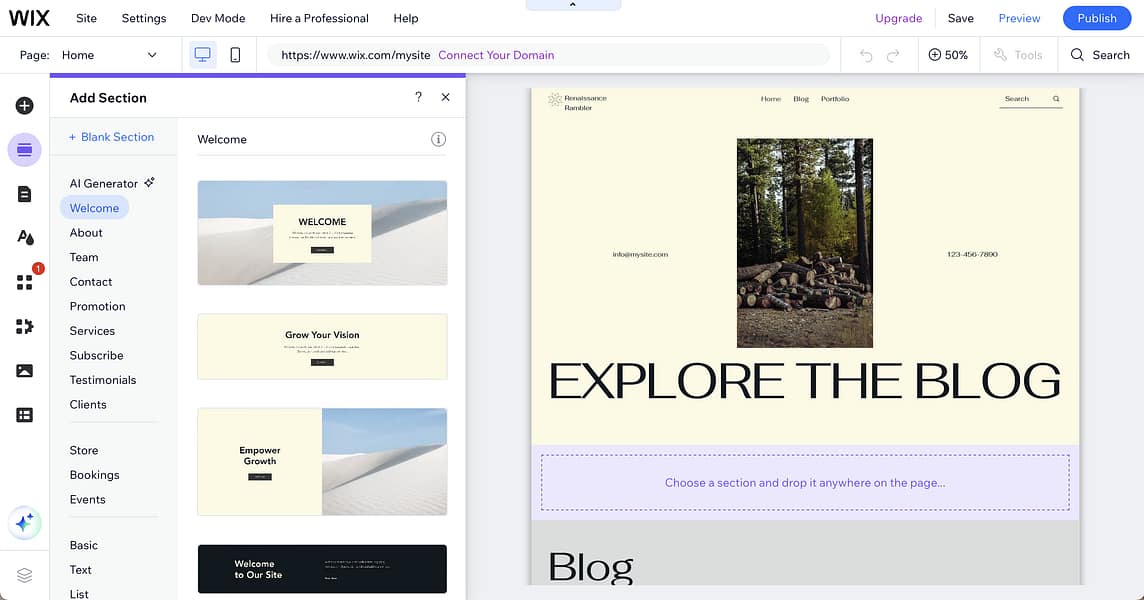Open the Home page dropdown
This screenshot has width=1144, height=600.
(110, 55)
